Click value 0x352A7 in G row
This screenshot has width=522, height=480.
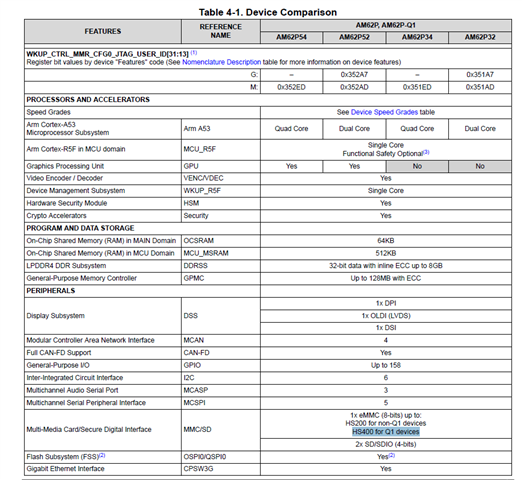coord(354,75)
